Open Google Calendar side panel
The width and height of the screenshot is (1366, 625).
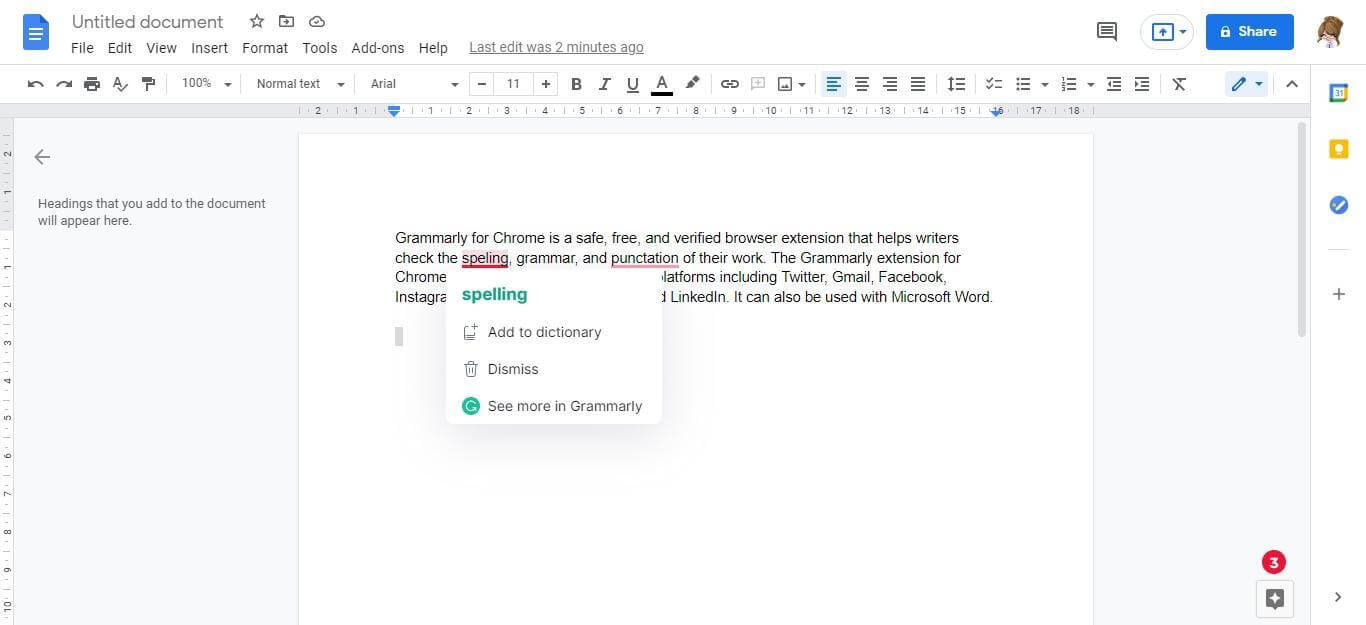click(1339, 93)
